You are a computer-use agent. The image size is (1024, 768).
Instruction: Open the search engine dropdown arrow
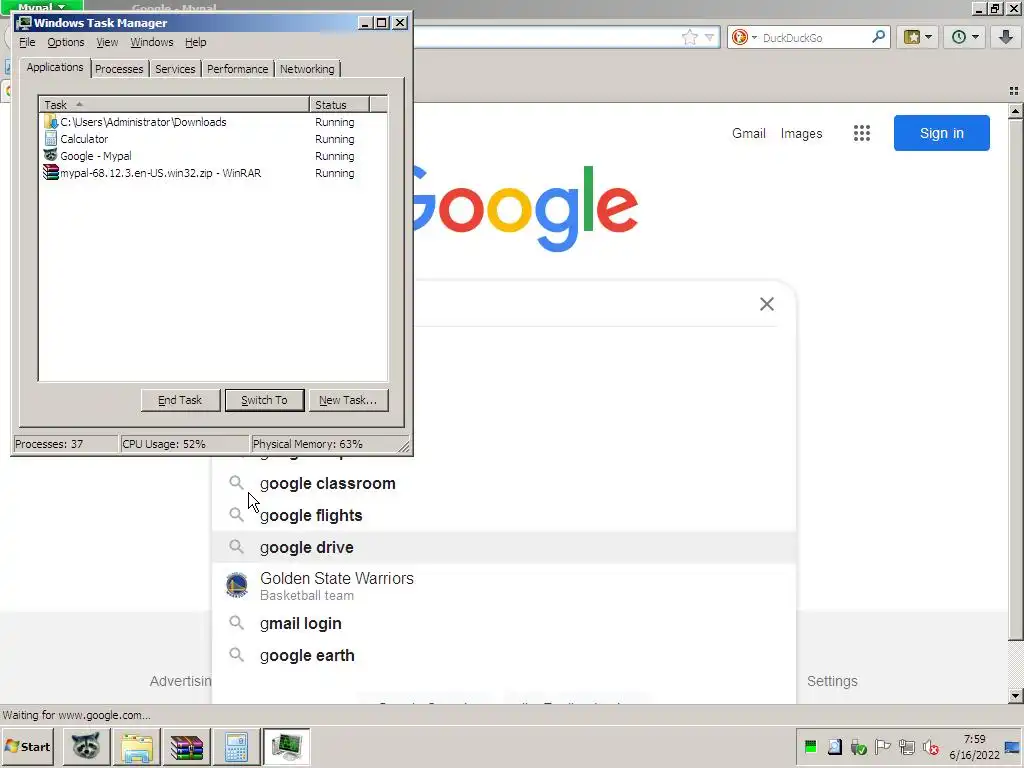(754, 37)
